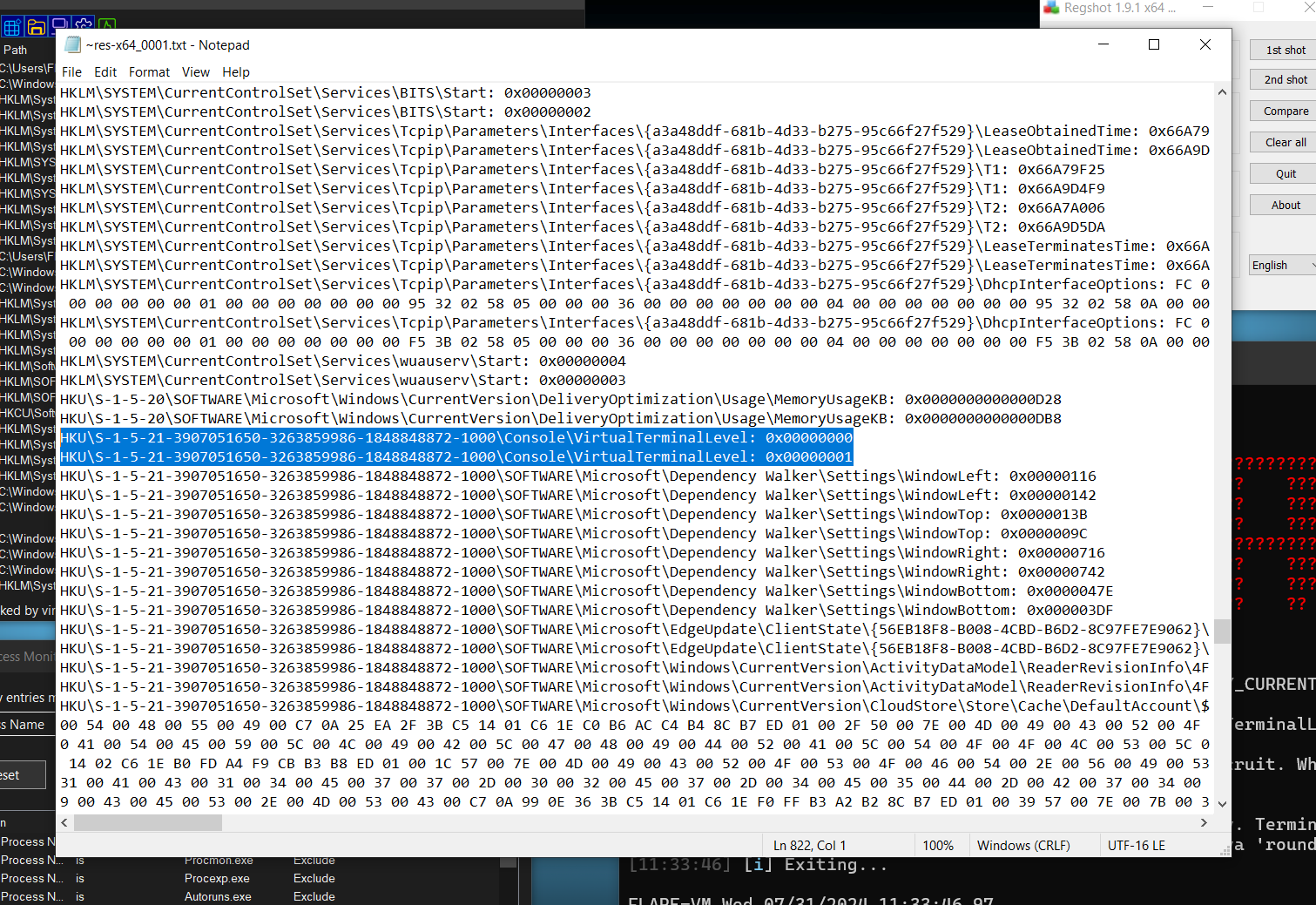Viewport: 1316px width, 905px height.
Task: Click the Ln 822, Col 1 status indicator
Action: (809, 845)
